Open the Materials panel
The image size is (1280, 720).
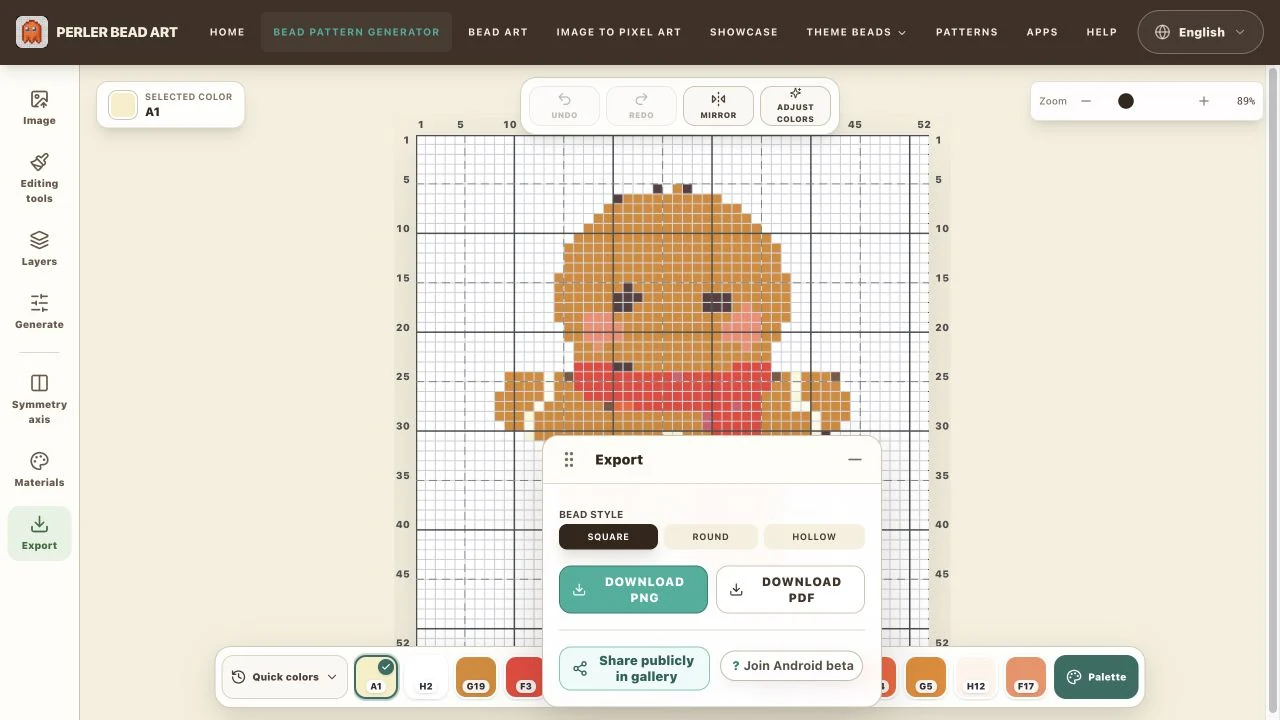pos(39,470)
